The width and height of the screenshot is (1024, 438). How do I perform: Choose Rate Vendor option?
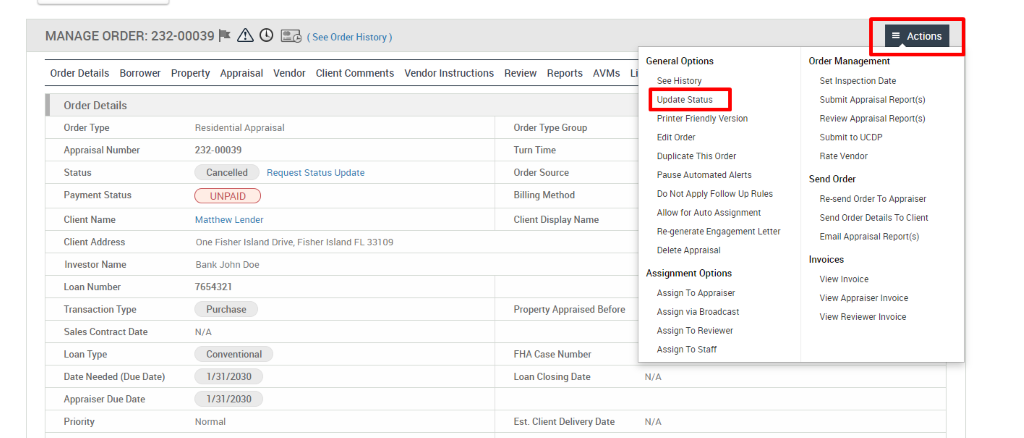(x=844, y=157)
